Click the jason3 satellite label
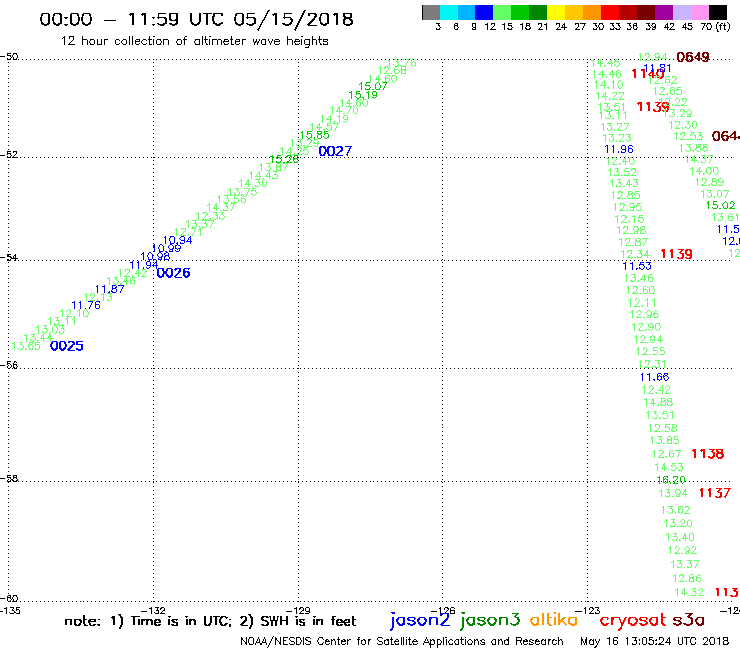740x650 pixels. point(490,620)
